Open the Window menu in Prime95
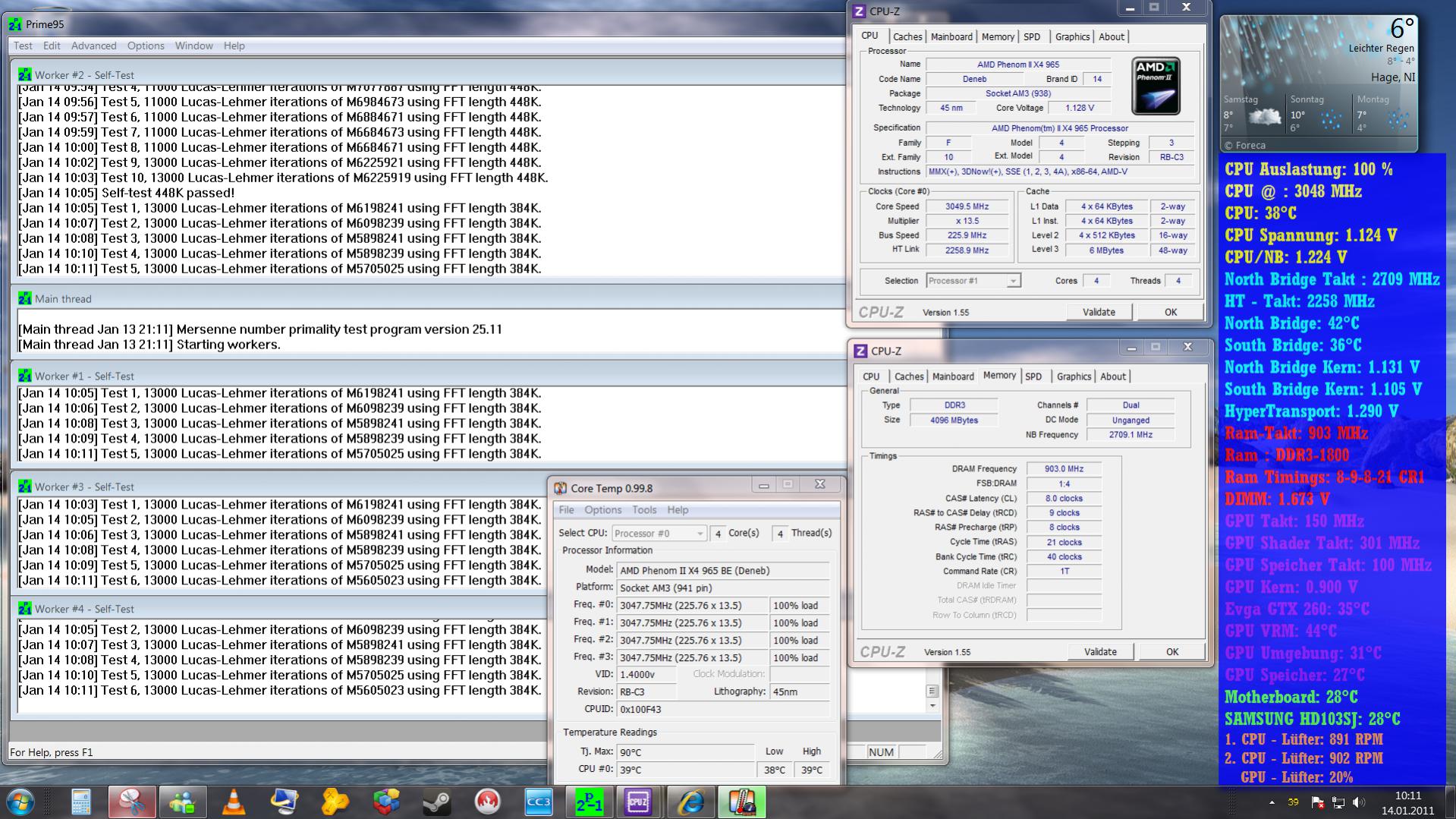Viewport: 1456px width, 819px height. (x=194, y=46)
